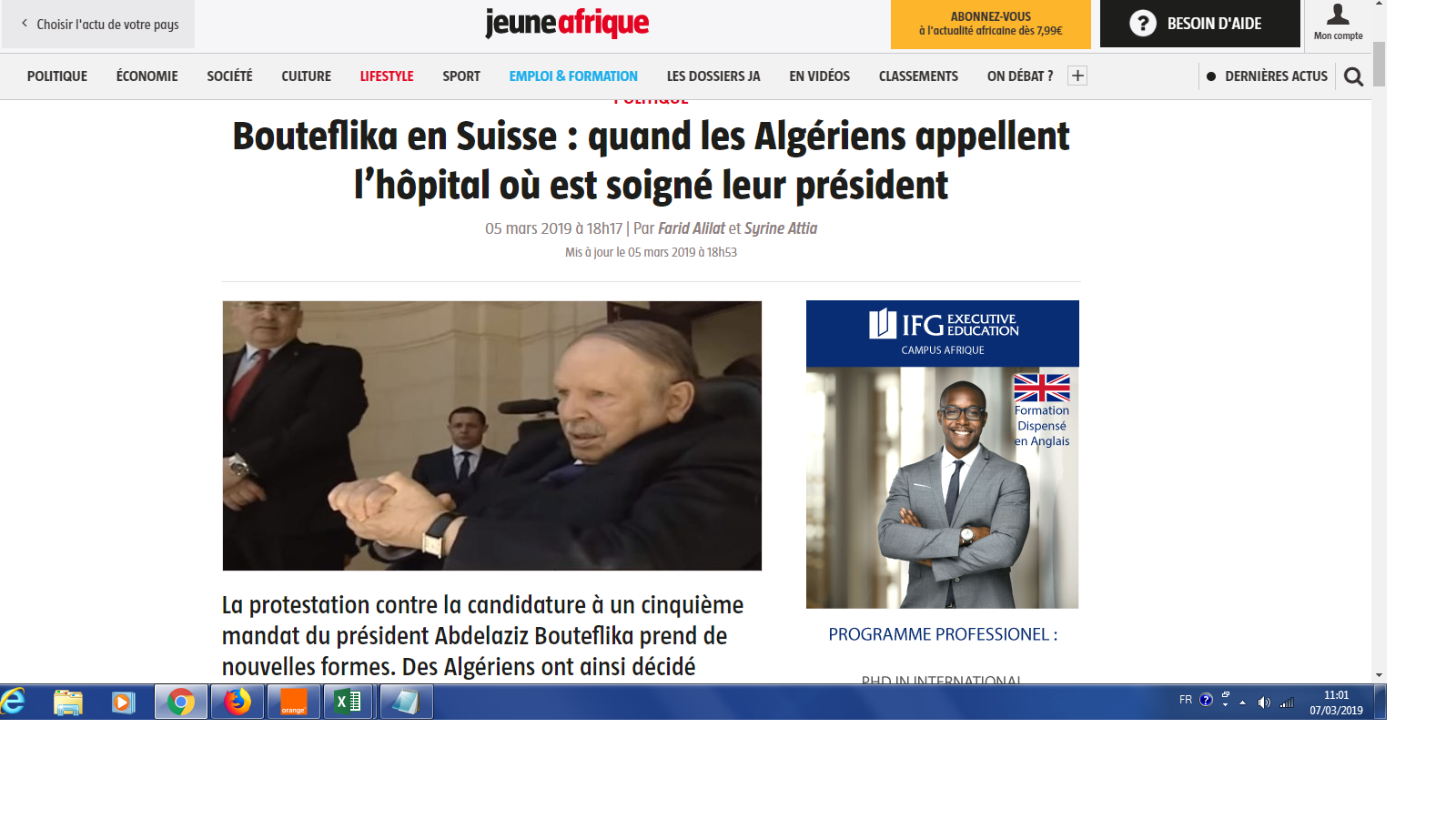
Task: Click the Abonnez-vous subscription button
Action: [990, 24]
